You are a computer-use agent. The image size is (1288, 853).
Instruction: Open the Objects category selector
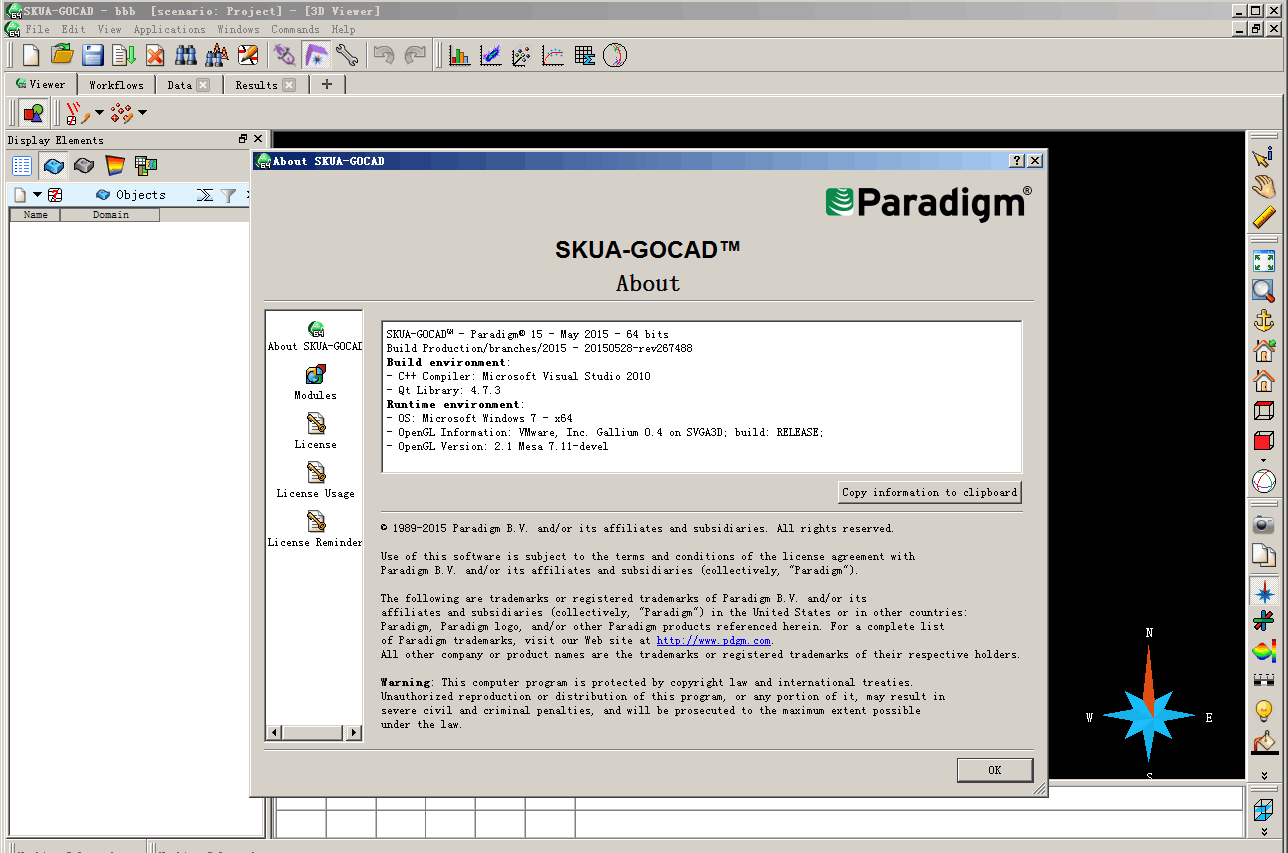point(130,195)
